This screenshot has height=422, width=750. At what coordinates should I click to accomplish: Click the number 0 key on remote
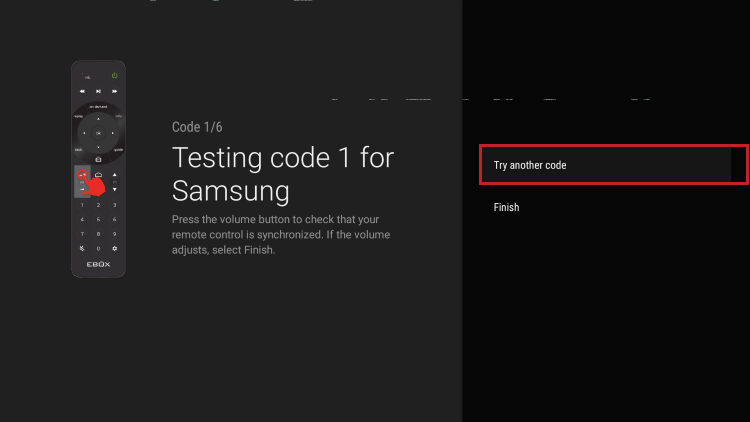click(98, 248)
